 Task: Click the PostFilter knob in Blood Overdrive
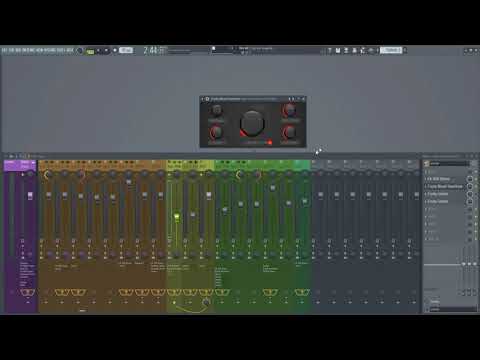click(289, 110)
